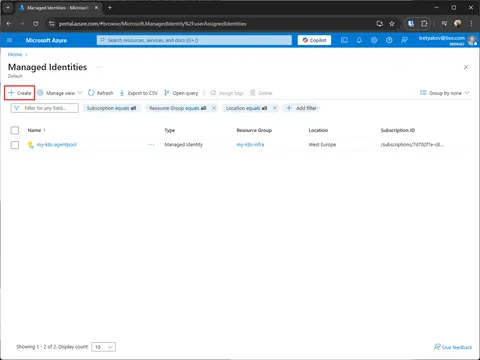Export the list to CSV
Screen dimensions: 480x360
click(x=138, y=93)
